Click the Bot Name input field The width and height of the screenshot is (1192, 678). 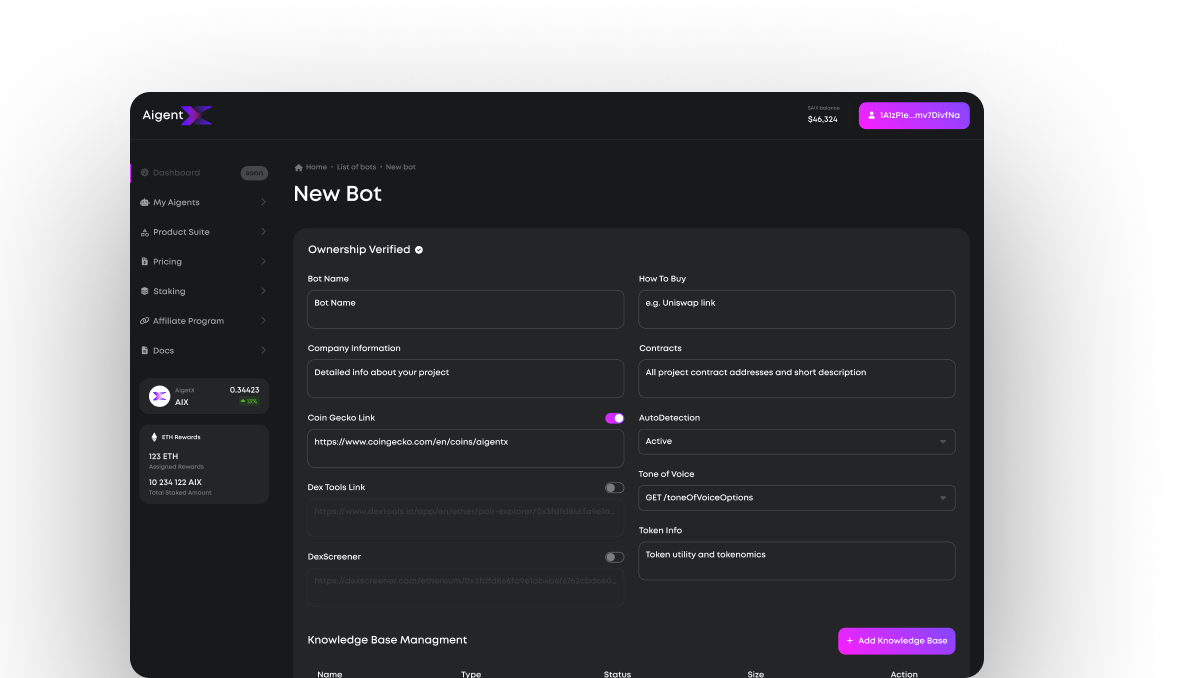465,309
